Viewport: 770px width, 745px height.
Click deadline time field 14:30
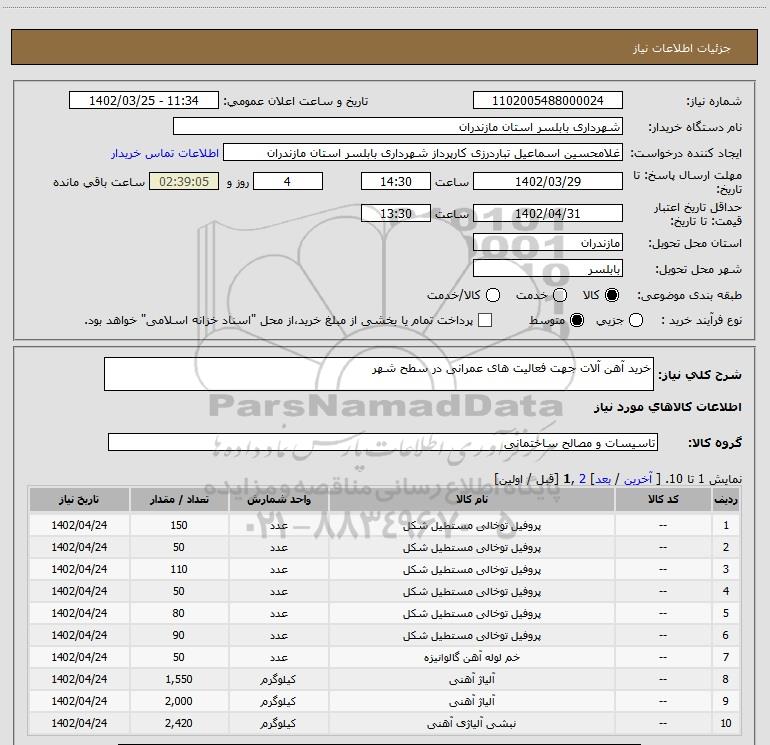coord(396,181)
